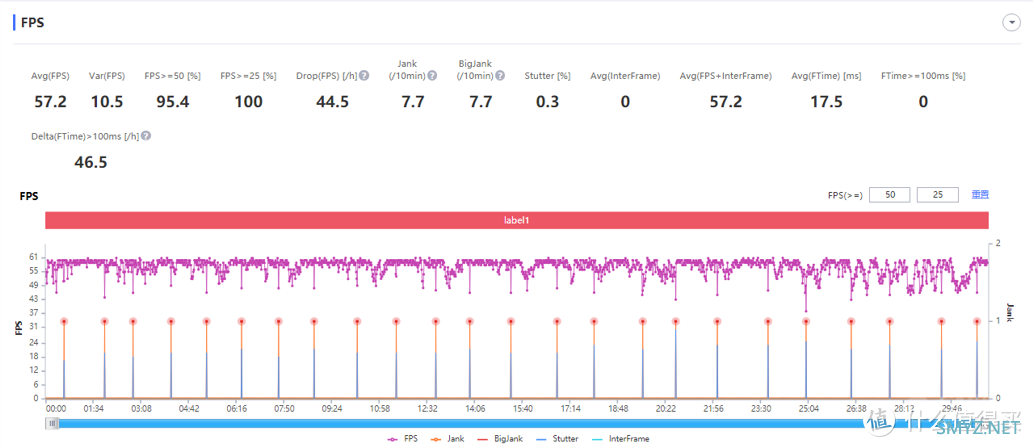Select the red label1 bar
The image size is (1033, 447).
517,221
